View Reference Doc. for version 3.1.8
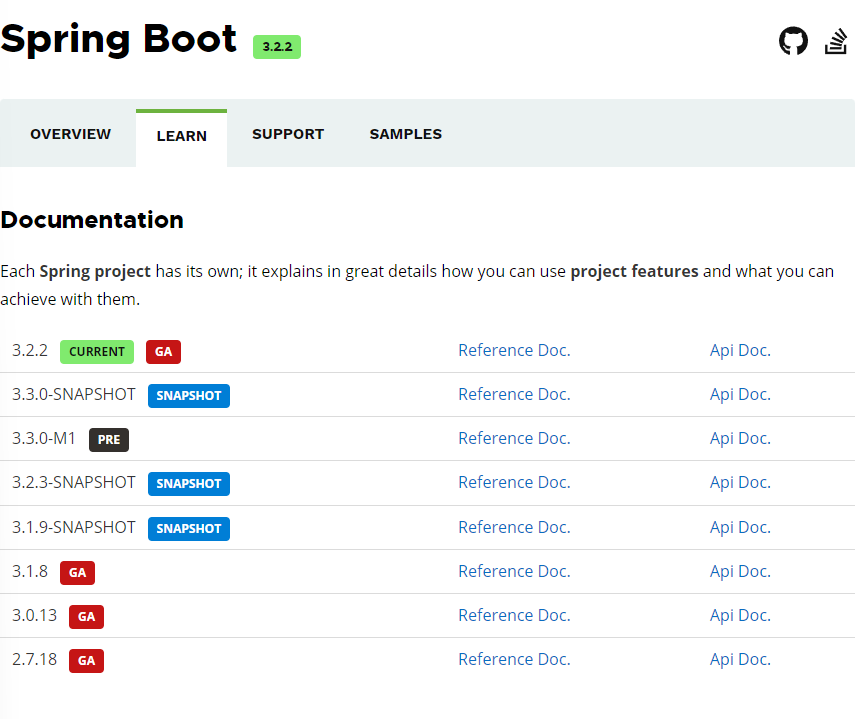Screen dimensions: 868x719 point(514,571)
